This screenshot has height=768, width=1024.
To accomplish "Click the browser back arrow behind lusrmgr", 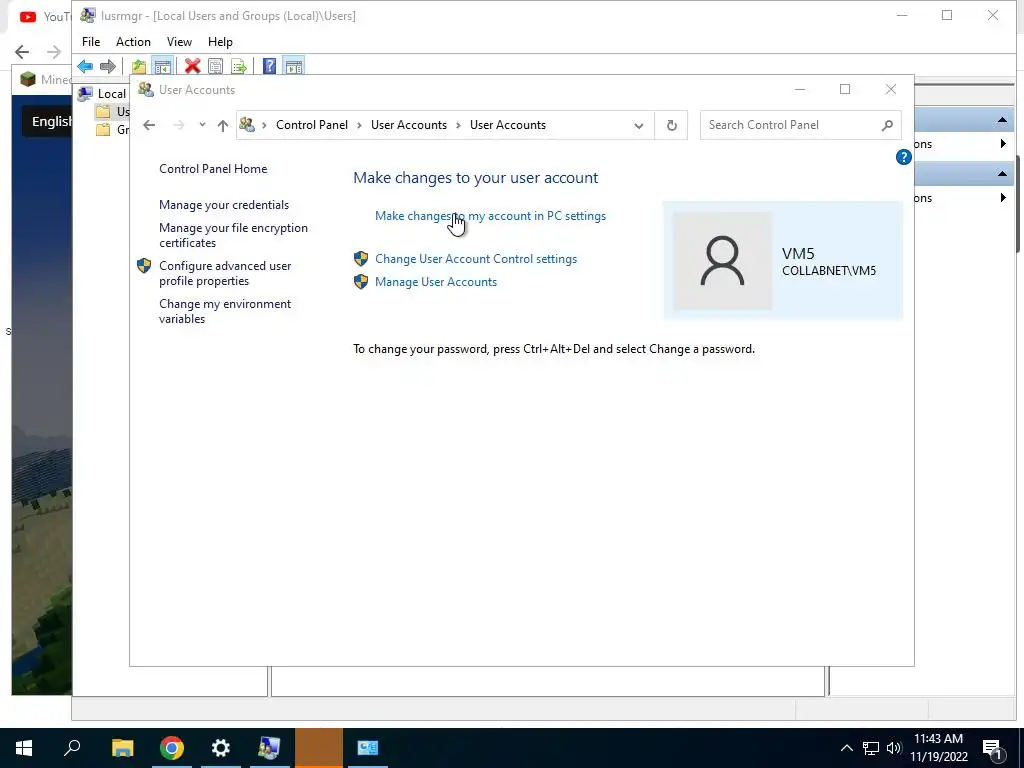I will [22, 52].
